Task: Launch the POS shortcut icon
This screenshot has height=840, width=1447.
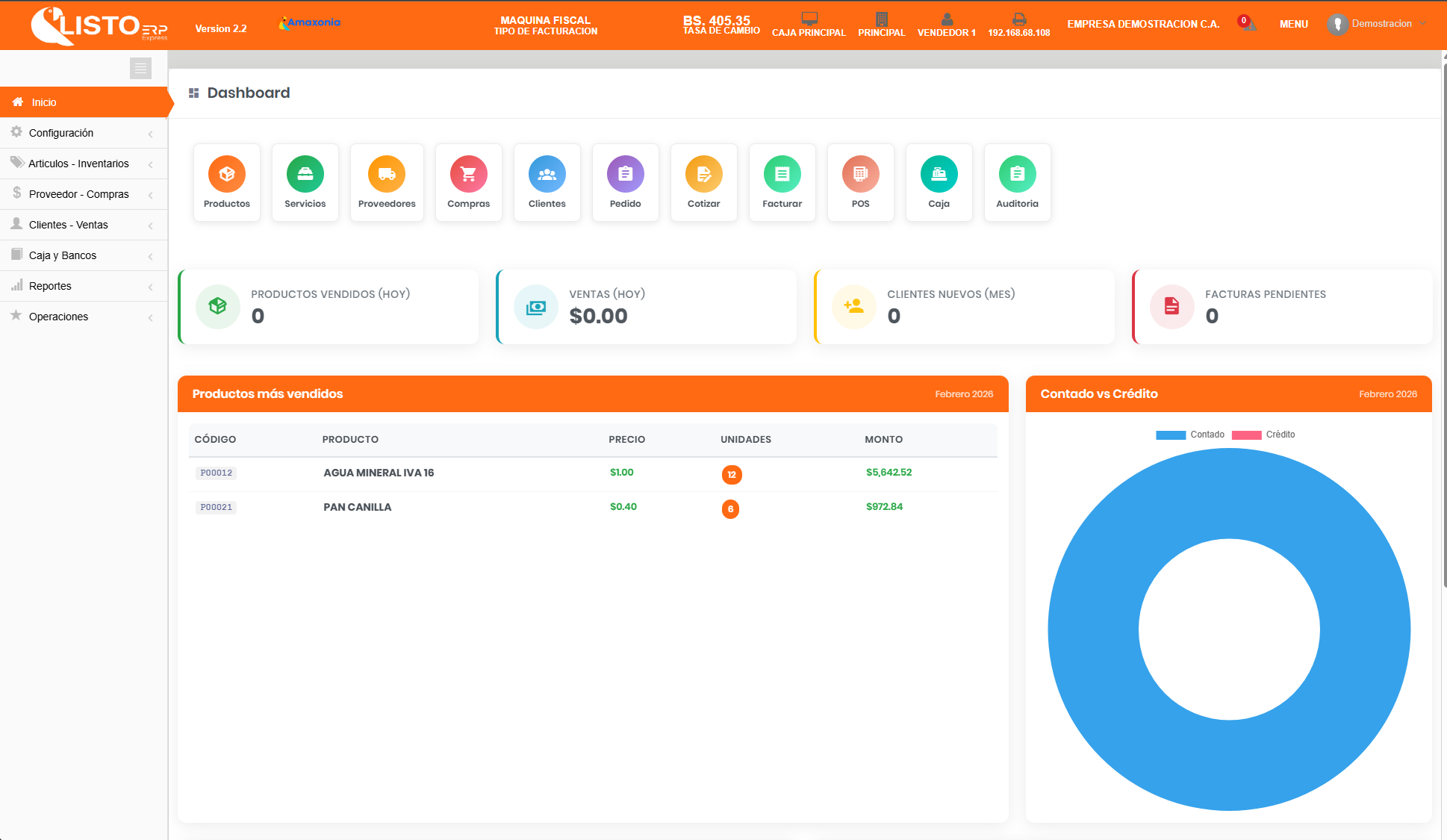Action: coord(860,175)
